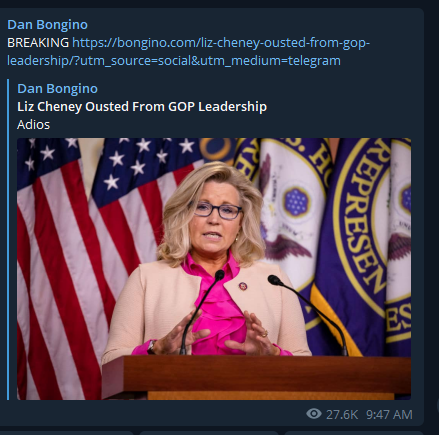Click the partial share icon at right edge
Image resolution: width=439 pixels, height=435 pixels.
tap(437, 406)
